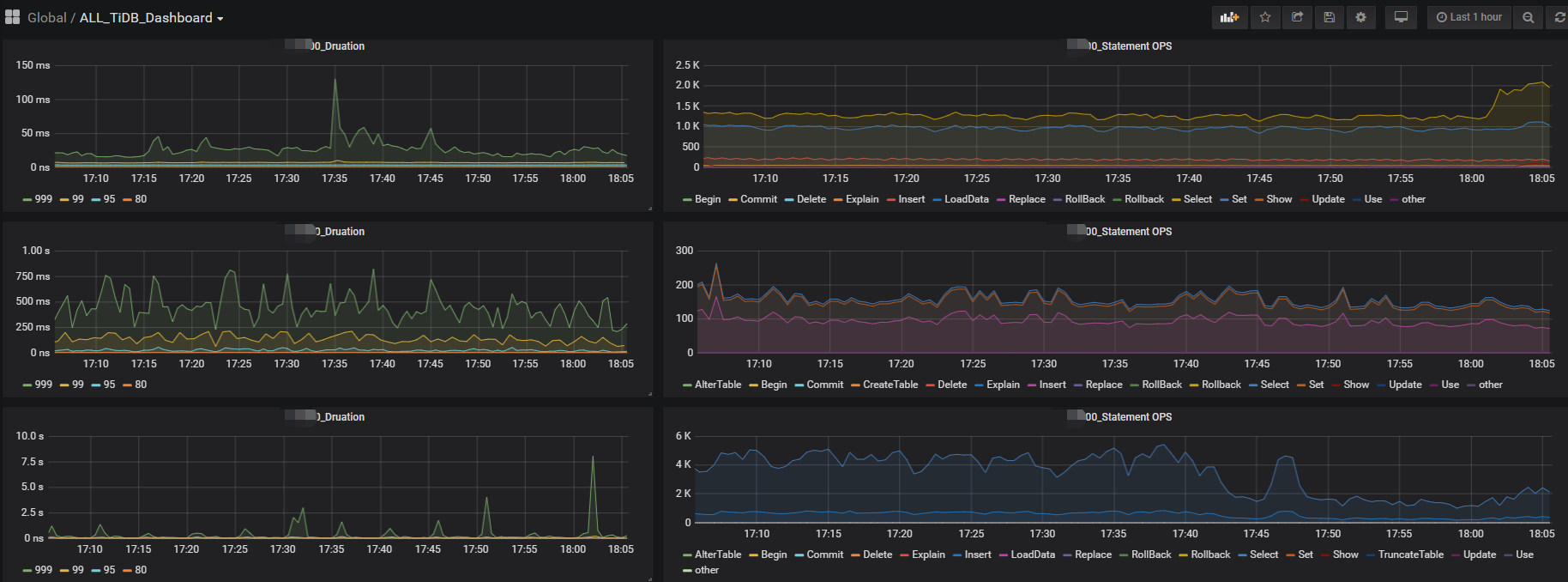Click the Global folder link

click(46, 18)
